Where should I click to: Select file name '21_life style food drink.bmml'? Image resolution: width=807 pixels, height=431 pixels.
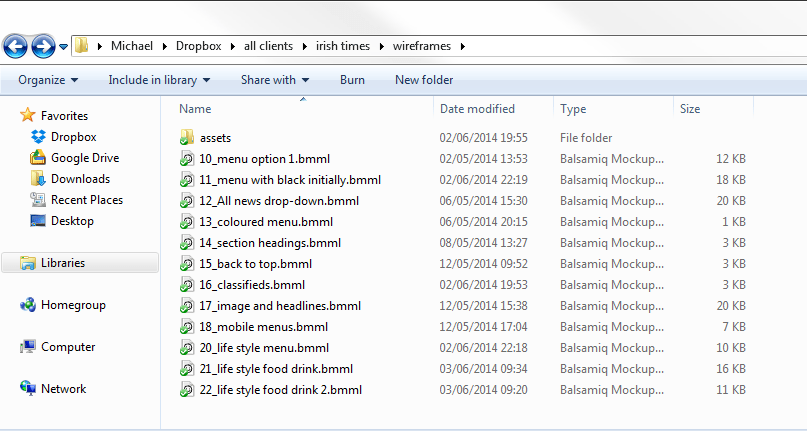[x=276, y=369]
